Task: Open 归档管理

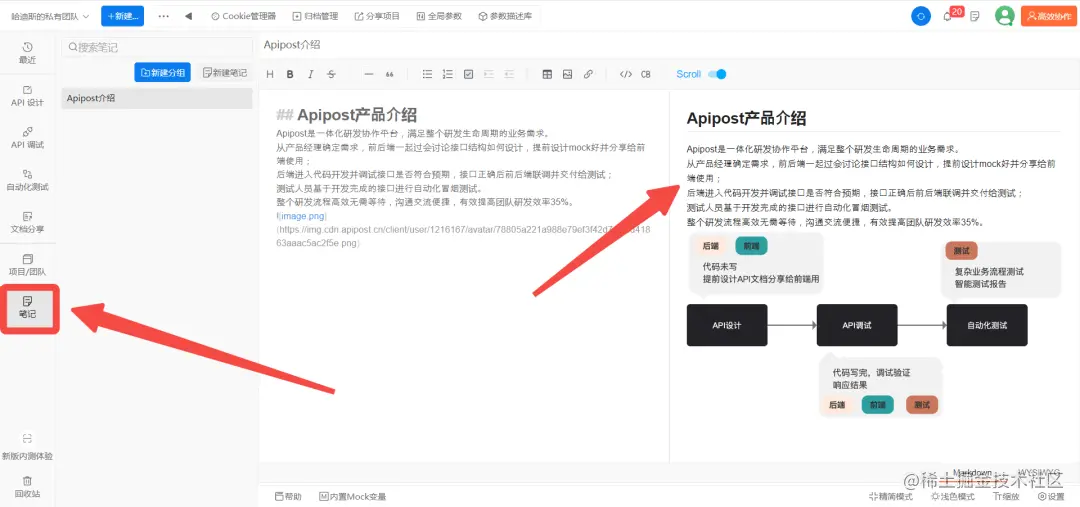Action: pyautogui.click(x=315, y=16)
